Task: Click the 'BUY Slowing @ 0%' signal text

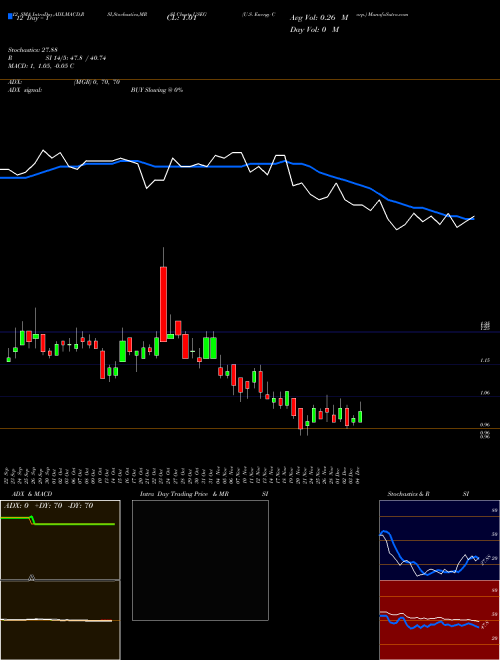Action: [x=157, y=90]
